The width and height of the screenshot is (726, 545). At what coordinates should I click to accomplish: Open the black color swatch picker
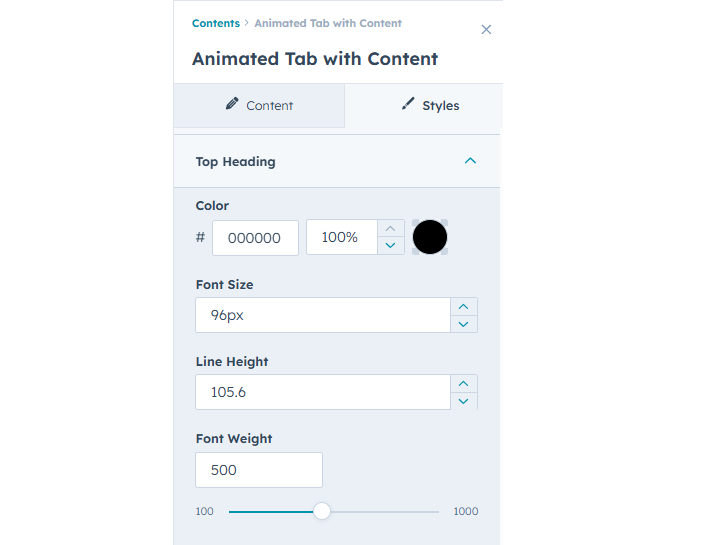(430, 238)
